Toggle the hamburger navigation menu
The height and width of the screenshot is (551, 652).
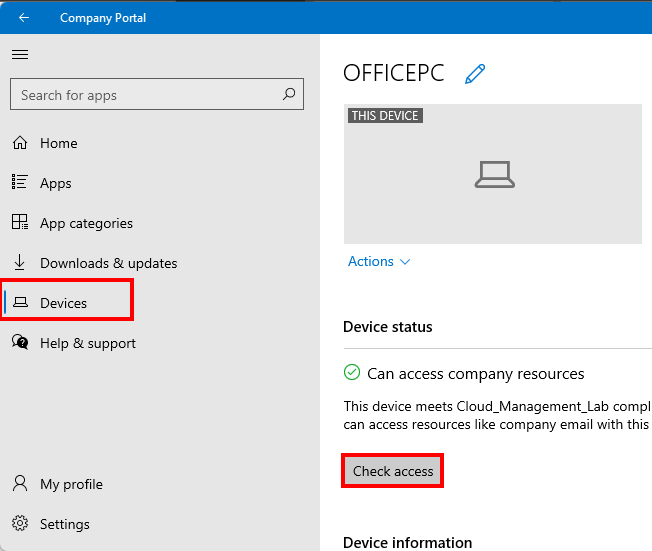(20, 55)
